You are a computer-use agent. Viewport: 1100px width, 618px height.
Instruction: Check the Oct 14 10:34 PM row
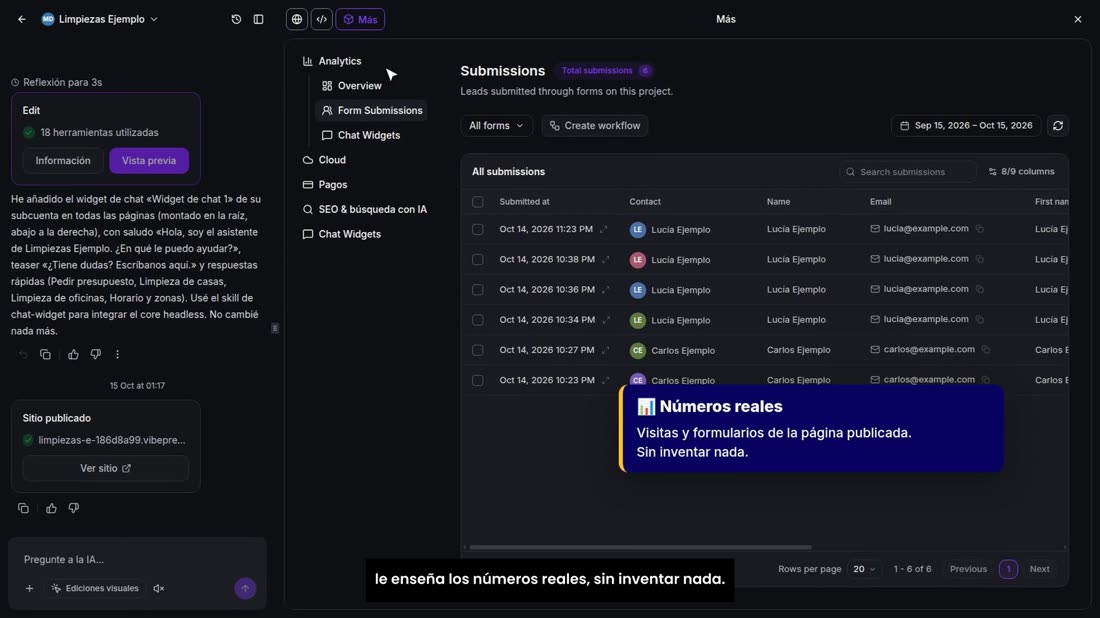point(478,320)
